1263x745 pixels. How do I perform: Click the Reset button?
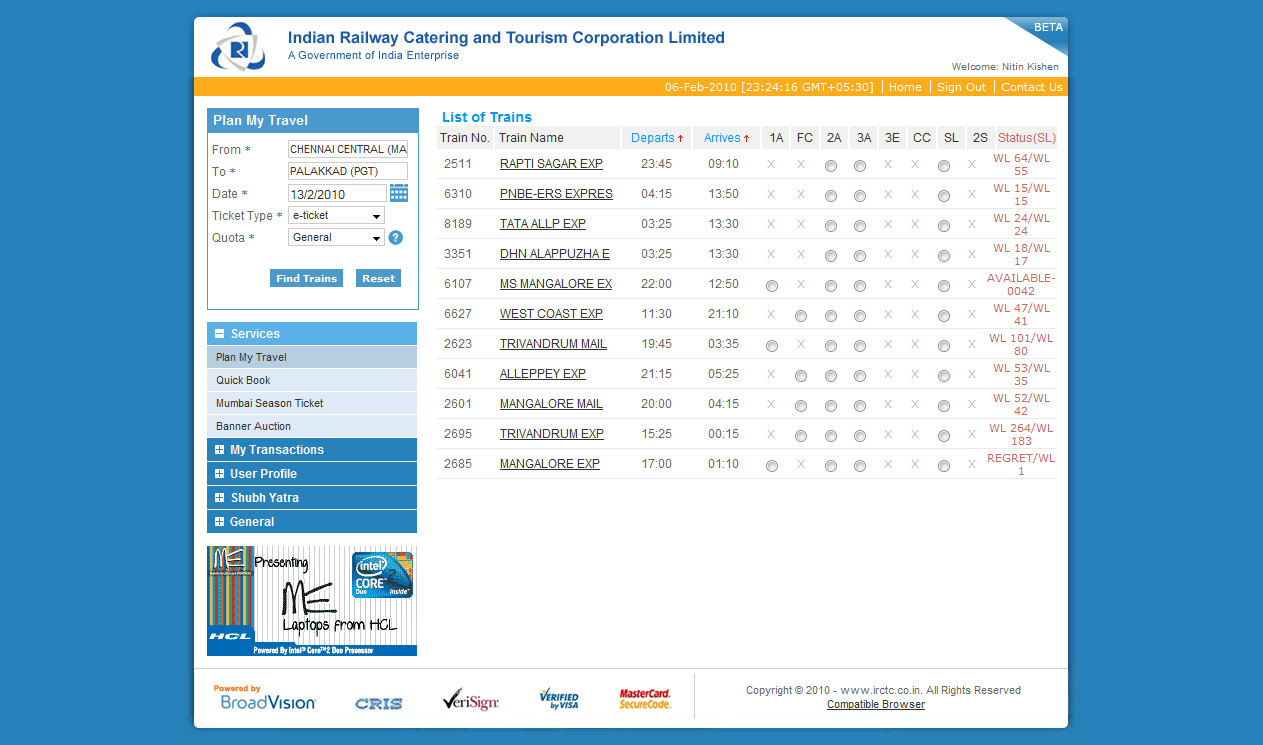378,278
